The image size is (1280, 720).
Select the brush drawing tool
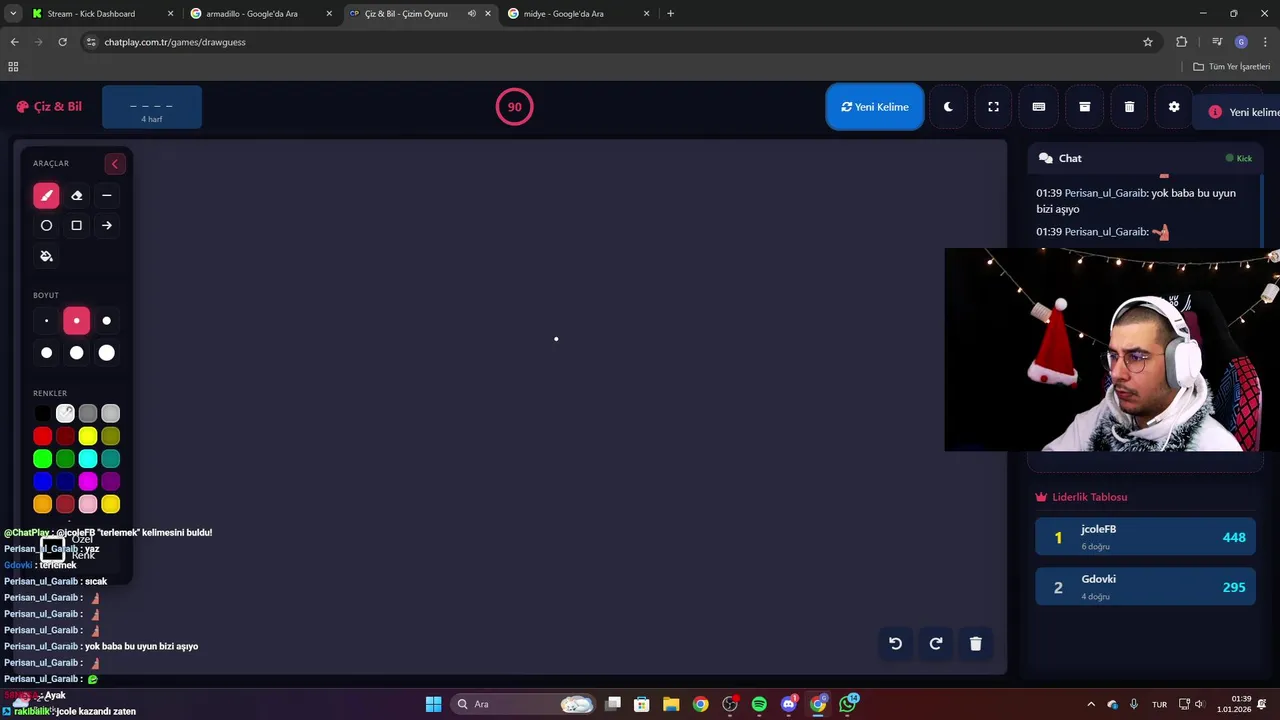point(46,196)
